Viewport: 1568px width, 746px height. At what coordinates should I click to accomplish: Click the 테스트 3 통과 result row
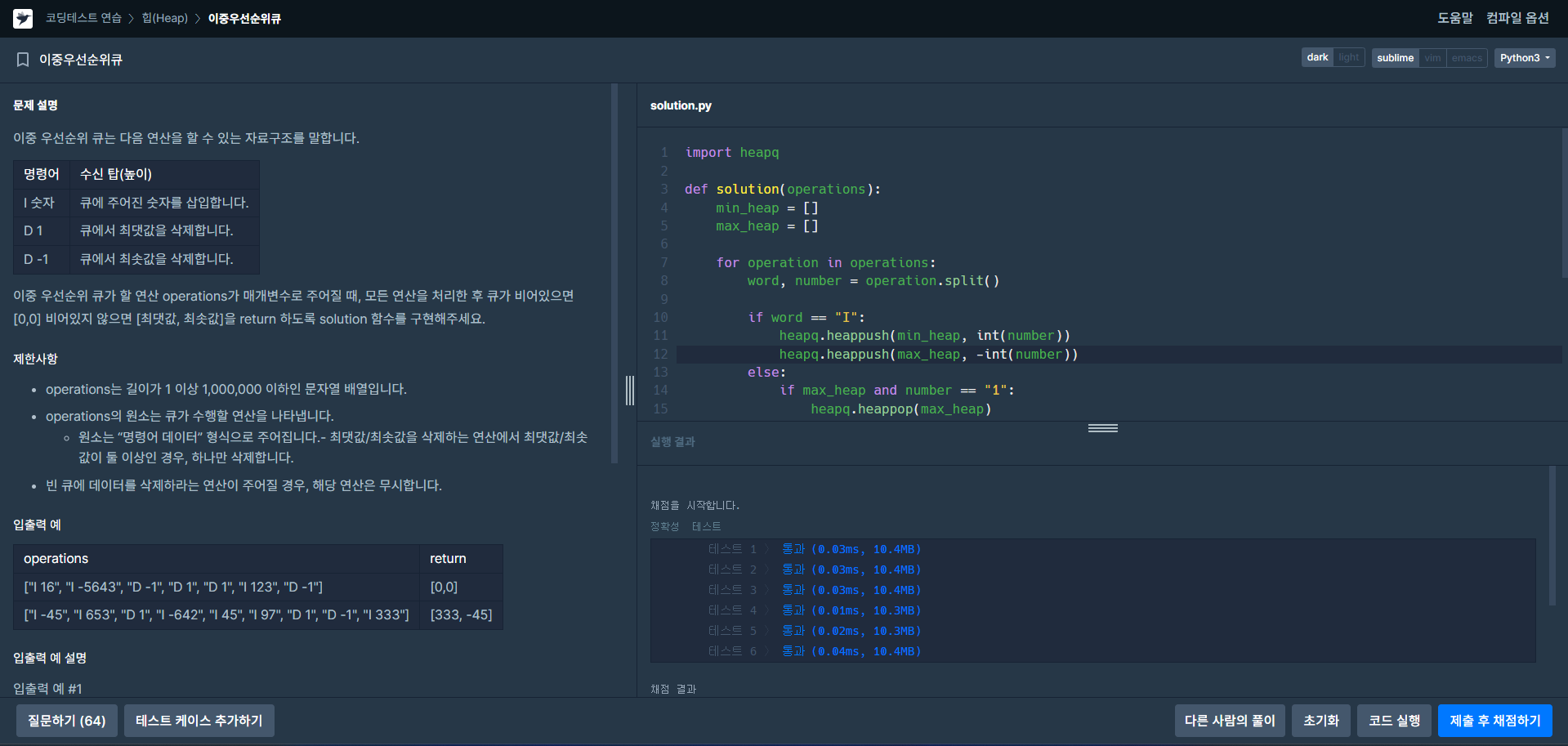pos(815,590)
